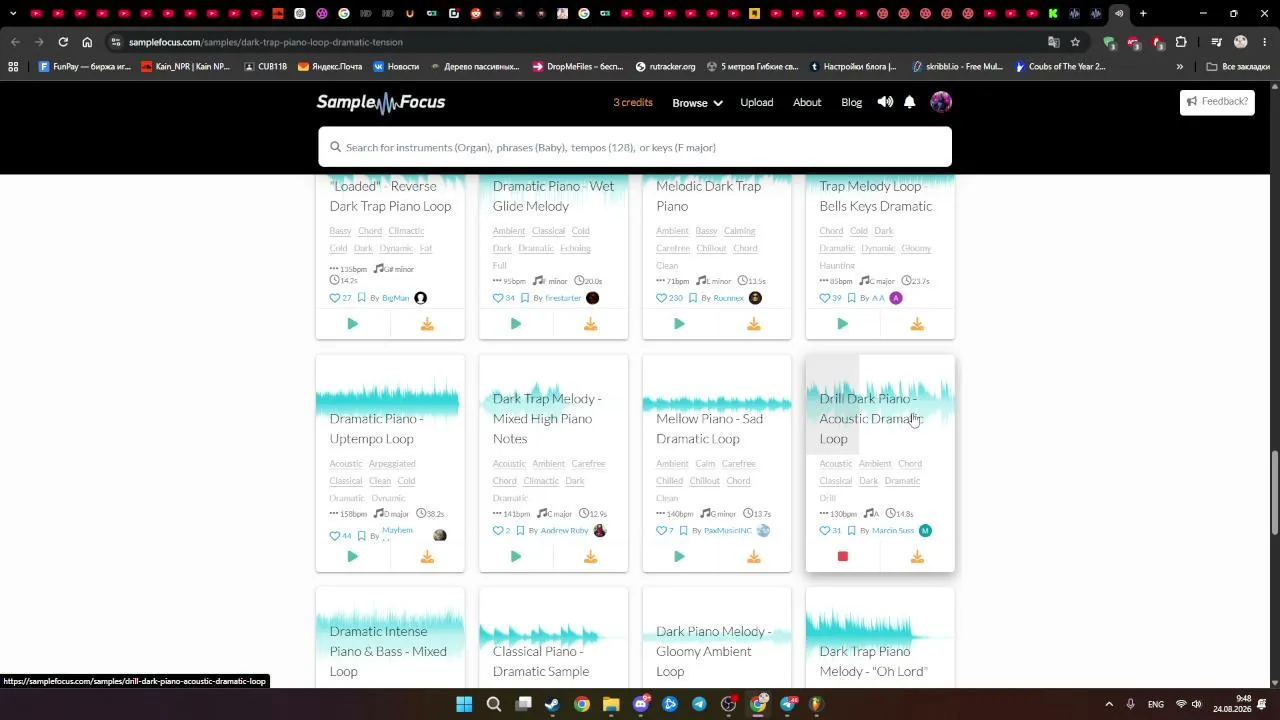Screen dimensions: 1280x720
Task: Play the Loaded Reverse Dark Trap Piano Loop
Action: (x=352, y=324)
